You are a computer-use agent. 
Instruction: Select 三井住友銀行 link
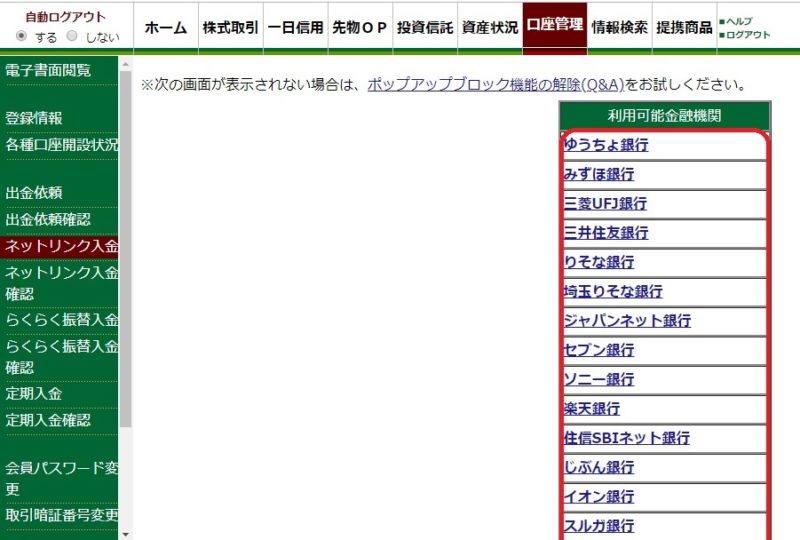click(x=606, y=233)
